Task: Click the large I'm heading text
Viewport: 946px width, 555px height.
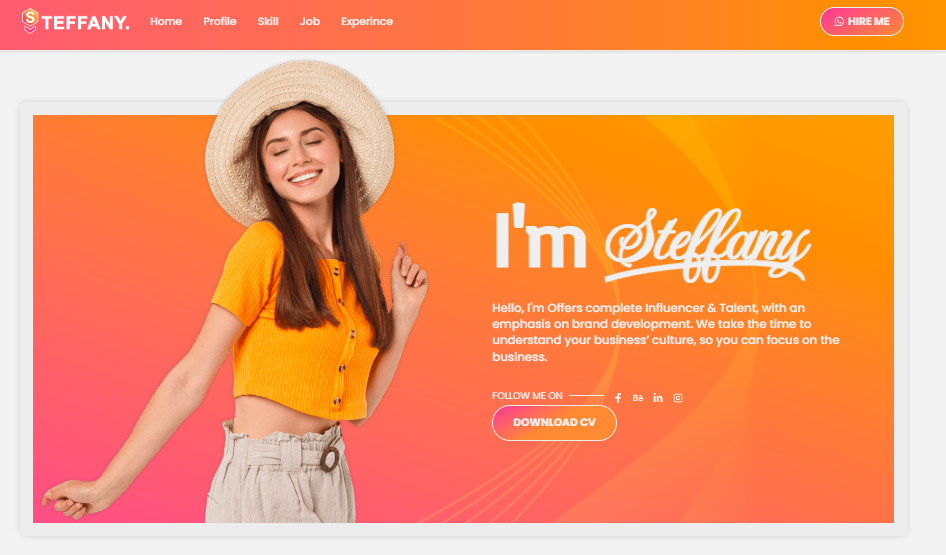Action: [x=540, y=236]
